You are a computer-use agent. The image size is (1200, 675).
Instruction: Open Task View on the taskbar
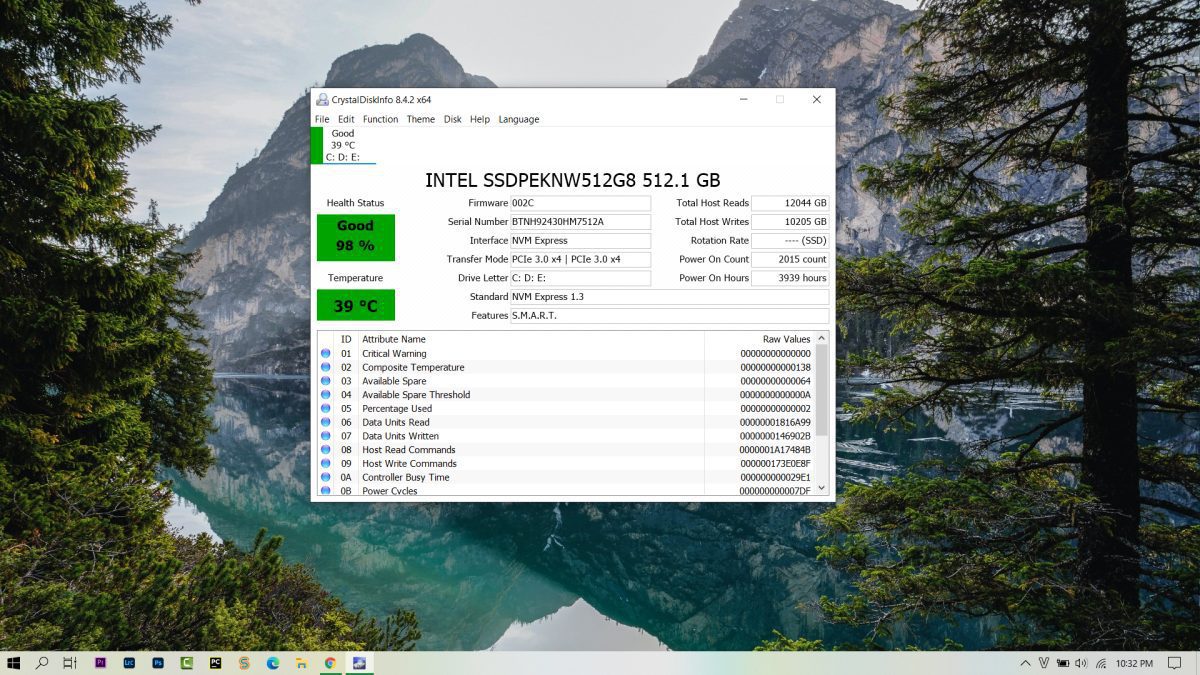coord(70,663)
